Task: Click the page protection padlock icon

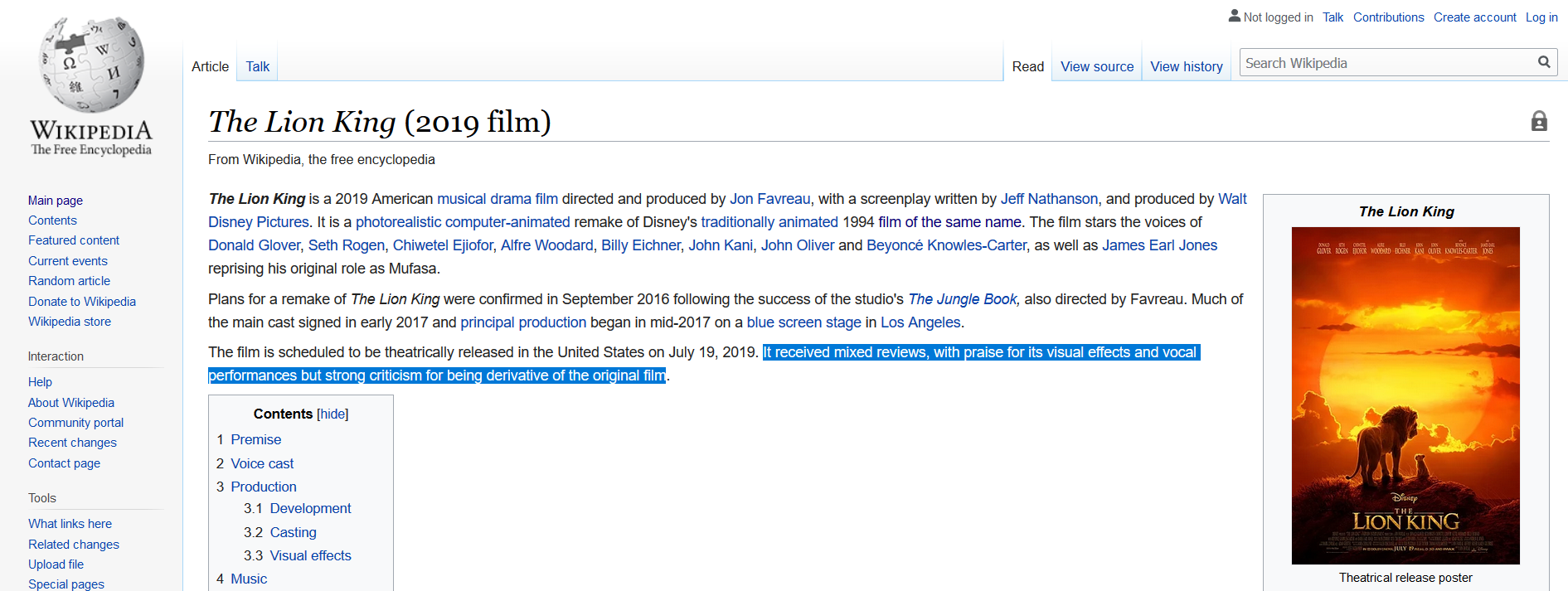Action: tap(1538, 122)
